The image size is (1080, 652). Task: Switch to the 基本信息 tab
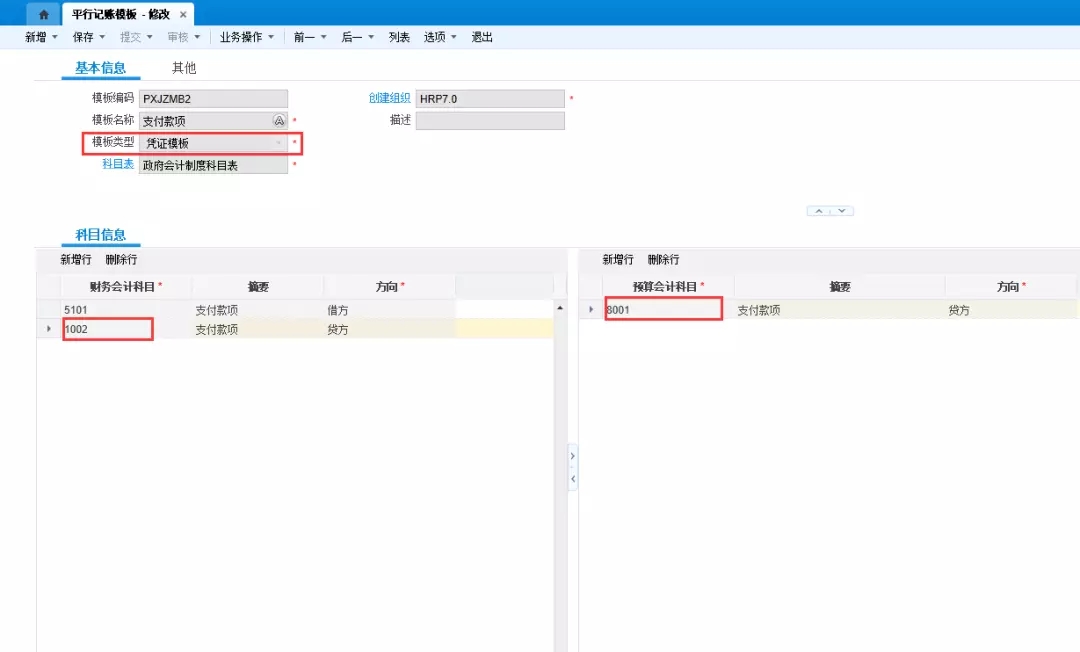point(101,67)
